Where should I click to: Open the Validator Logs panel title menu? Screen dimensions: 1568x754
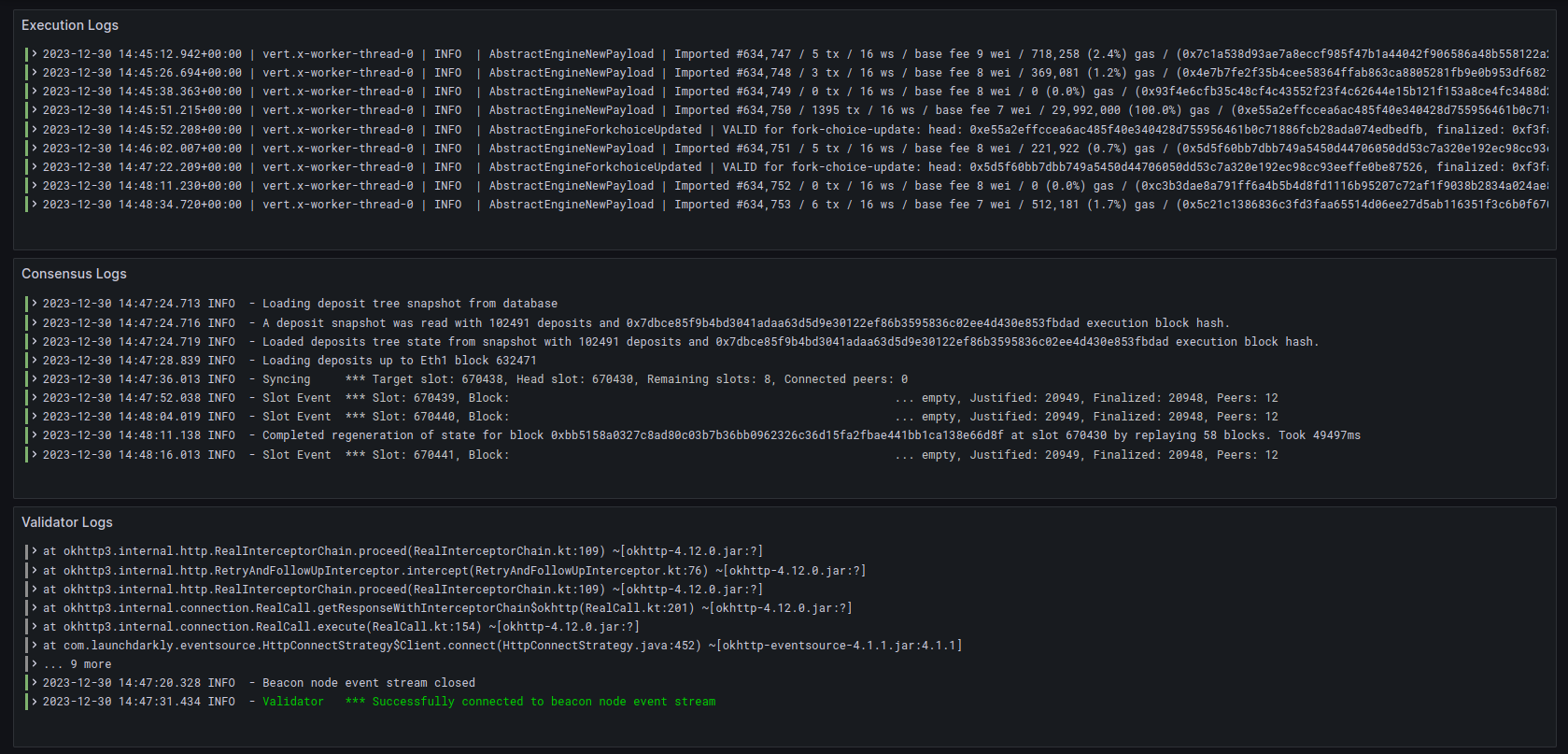67,522
